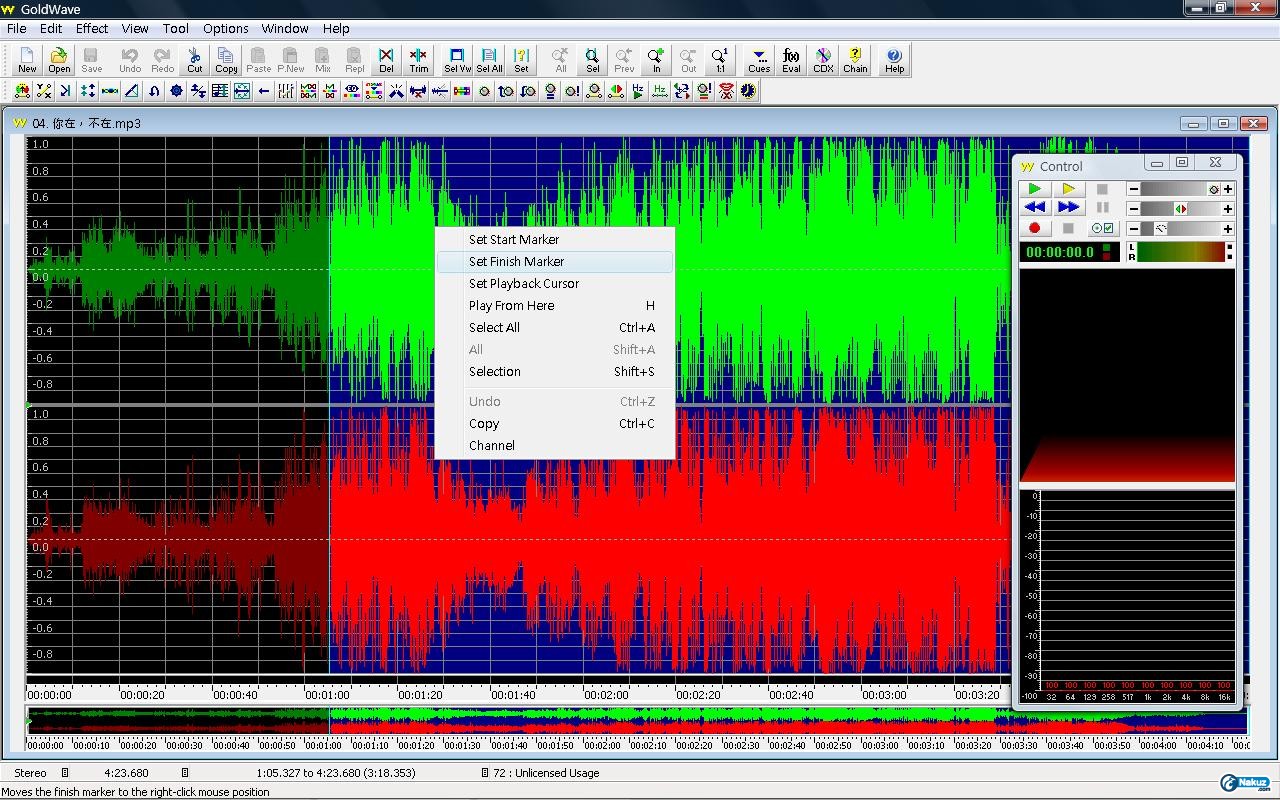This screenshot has width=1280, height=800.
Task: Open the Cues points tool
Action: [x=759, y=60]
